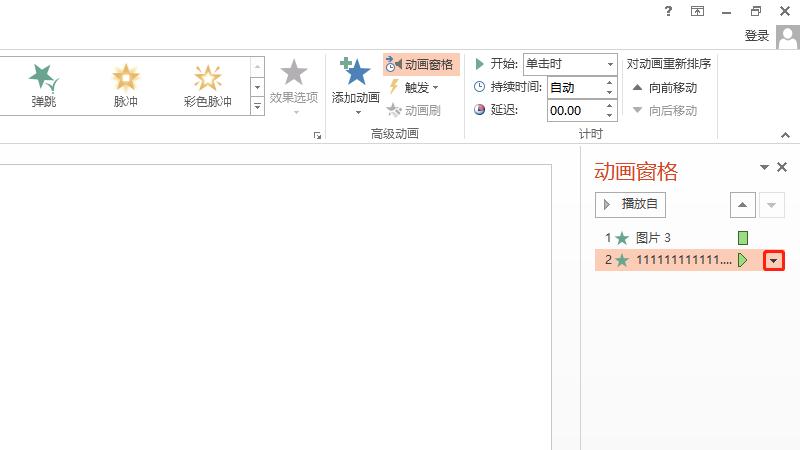
Task: Select animation item 2 with text 1111111
Action: 690,260
